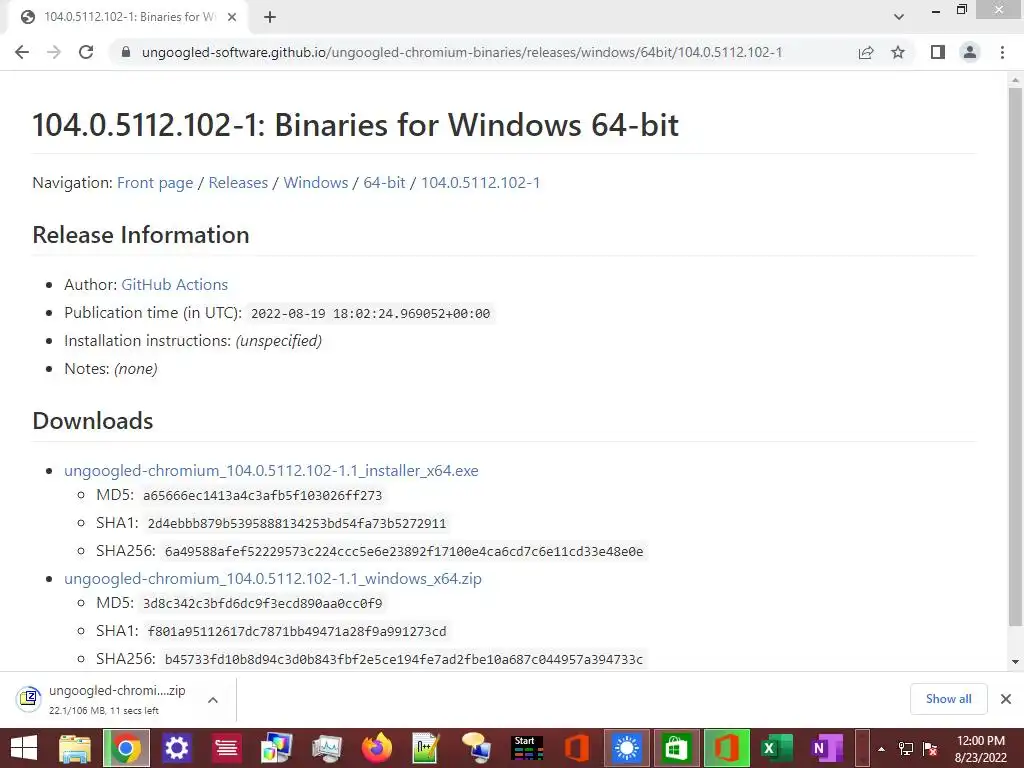
Task: Click the installer SHA256 hash 6a49588a…
Action: [x=404, y=552]
